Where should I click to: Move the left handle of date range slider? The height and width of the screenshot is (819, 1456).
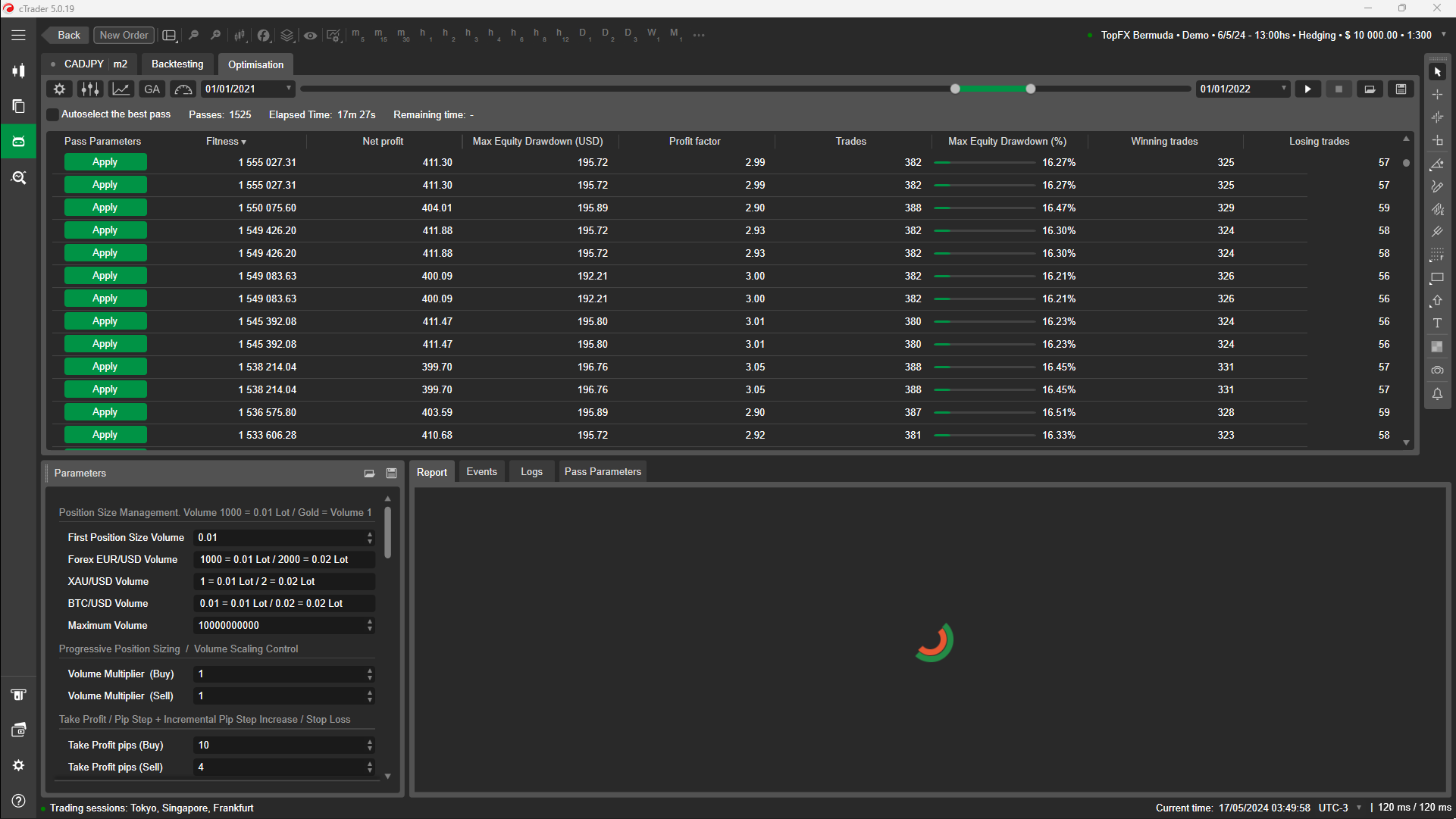click(955, 89)
